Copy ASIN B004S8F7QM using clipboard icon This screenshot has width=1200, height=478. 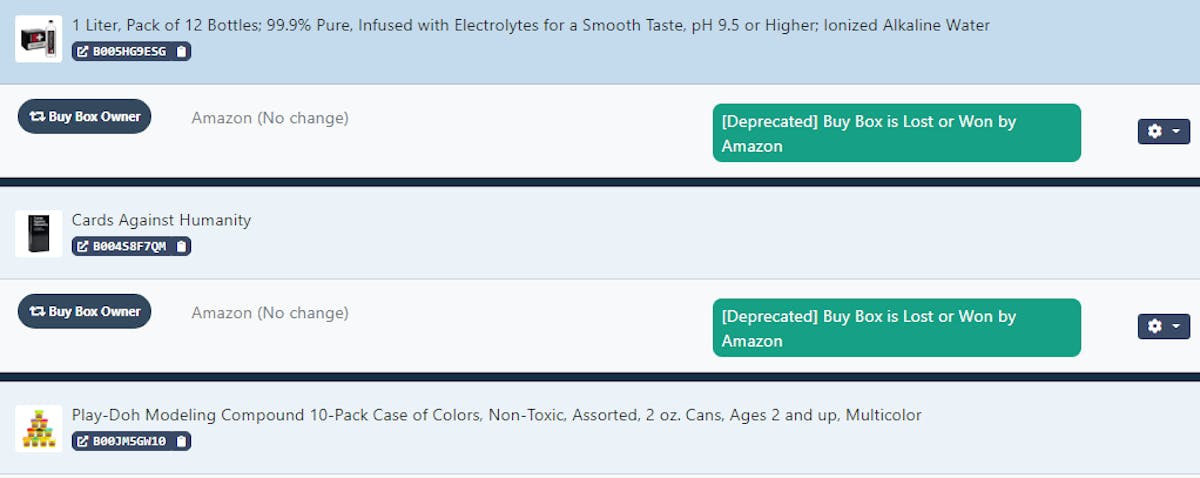(180, 246)
